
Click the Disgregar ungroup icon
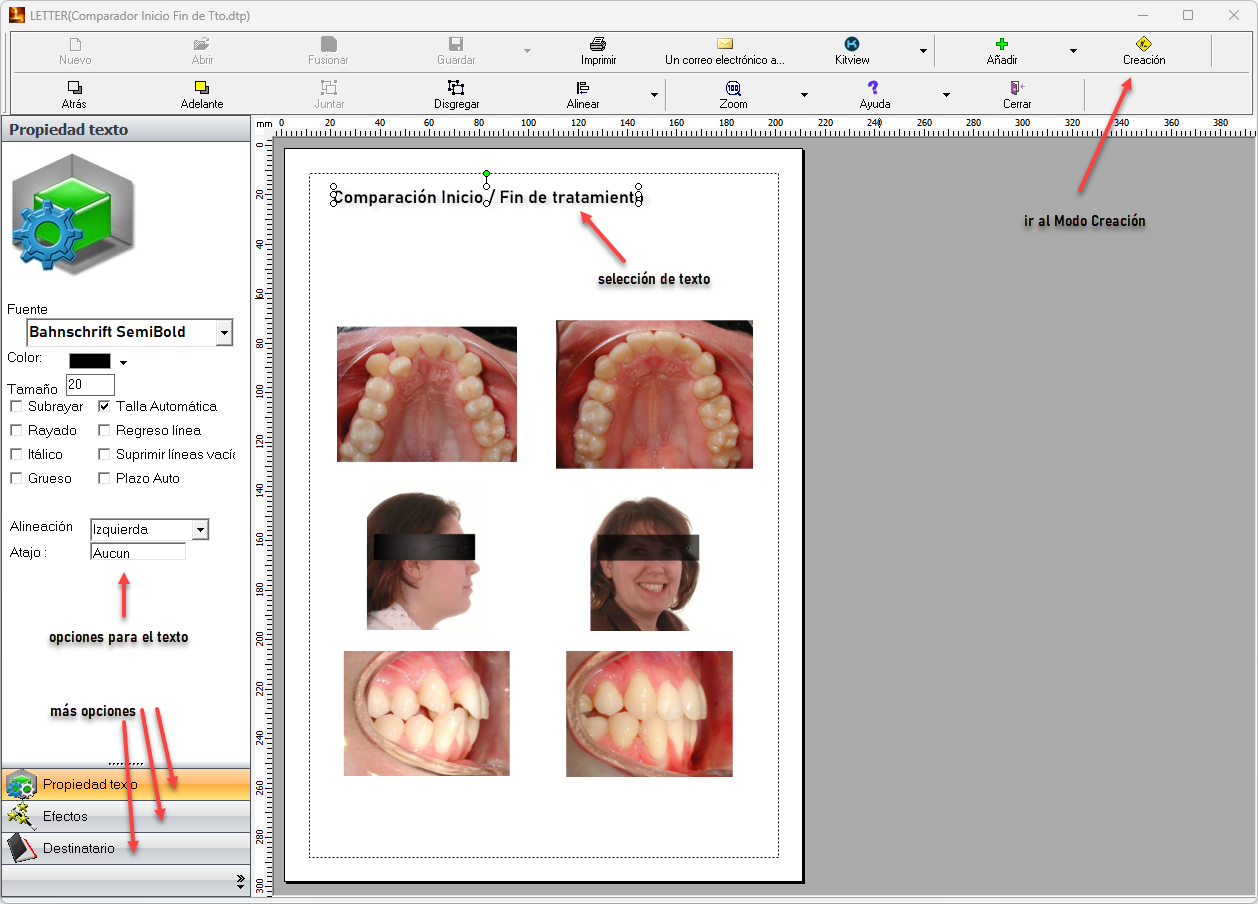tap(456, 89)
